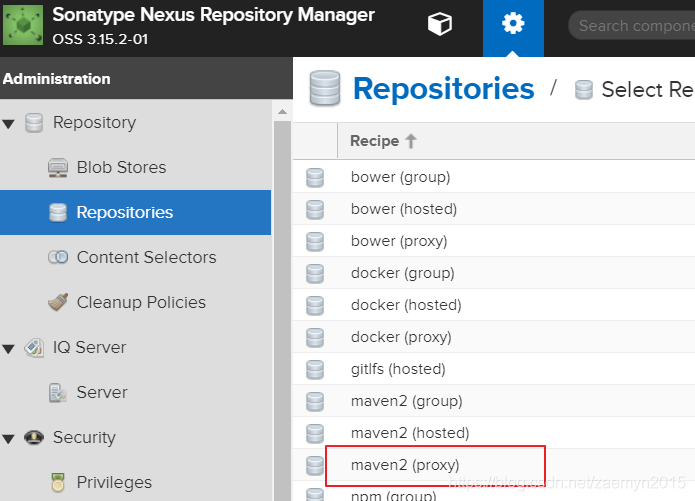Click the Content Selectors icon

pyautogui.click(x=58, y=257)
